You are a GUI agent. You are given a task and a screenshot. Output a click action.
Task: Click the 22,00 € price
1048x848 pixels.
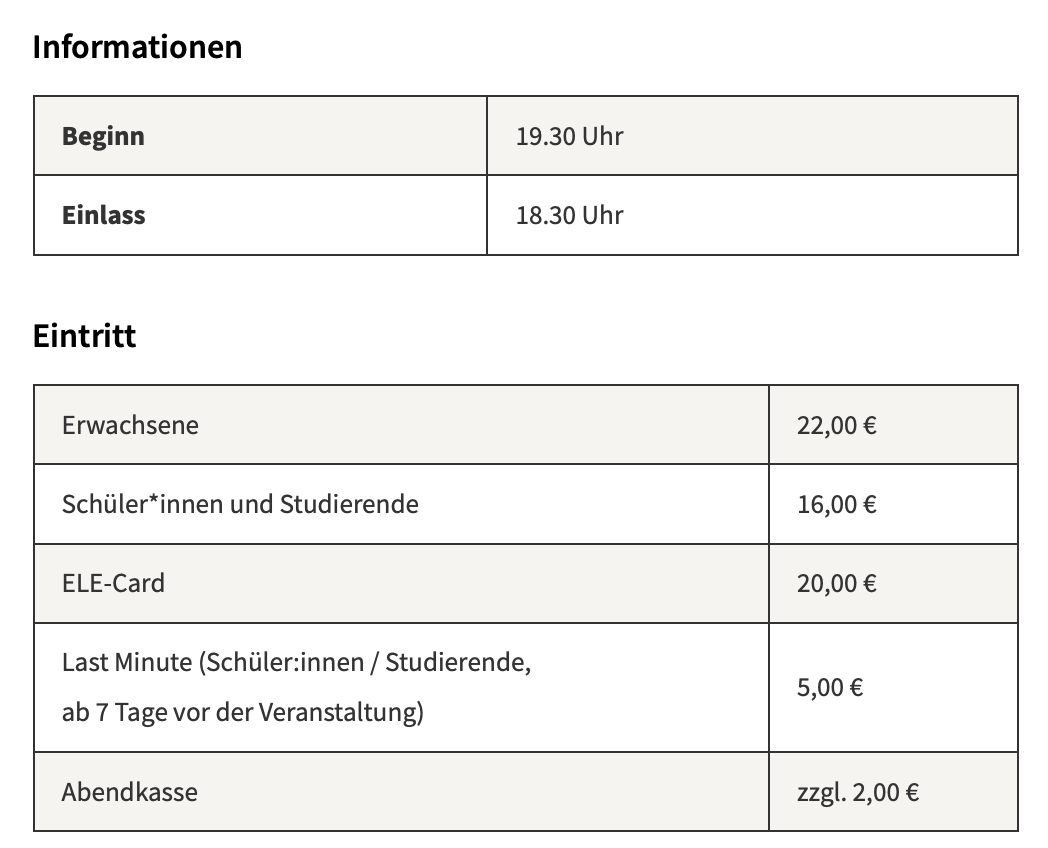837,425
